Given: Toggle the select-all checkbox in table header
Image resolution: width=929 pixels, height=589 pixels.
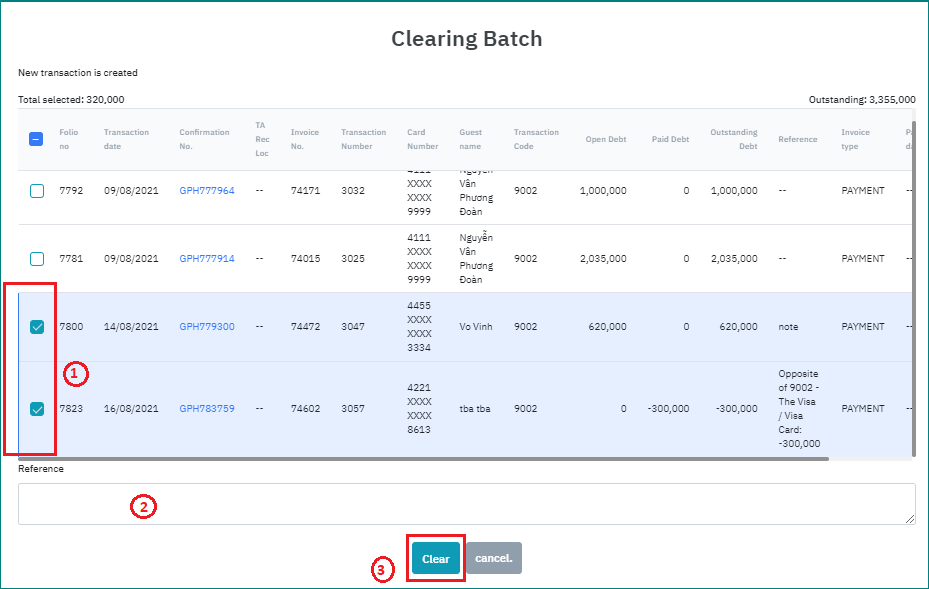Looking at the screenshot, I should coord(36,139).
